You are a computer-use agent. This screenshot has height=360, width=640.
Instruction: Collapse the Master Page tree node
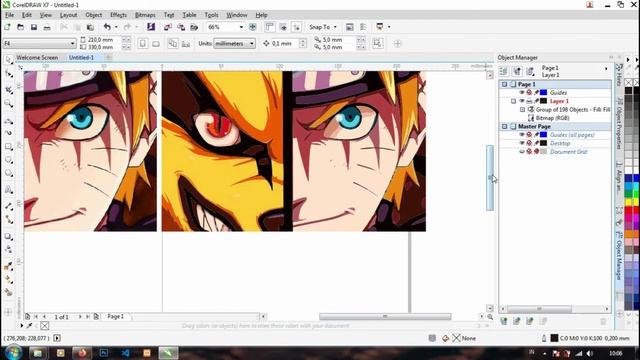[504, 126]
